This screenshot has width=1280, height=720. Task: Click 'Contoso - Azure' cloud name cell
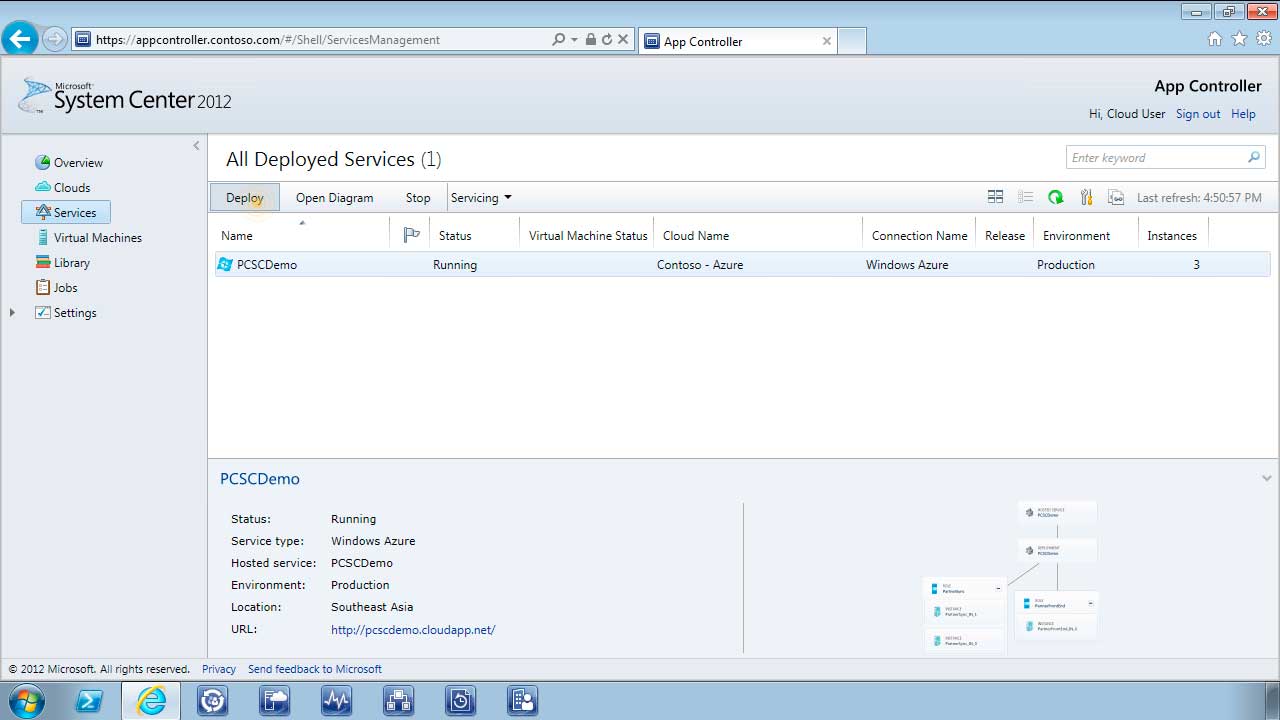(700, 265)
